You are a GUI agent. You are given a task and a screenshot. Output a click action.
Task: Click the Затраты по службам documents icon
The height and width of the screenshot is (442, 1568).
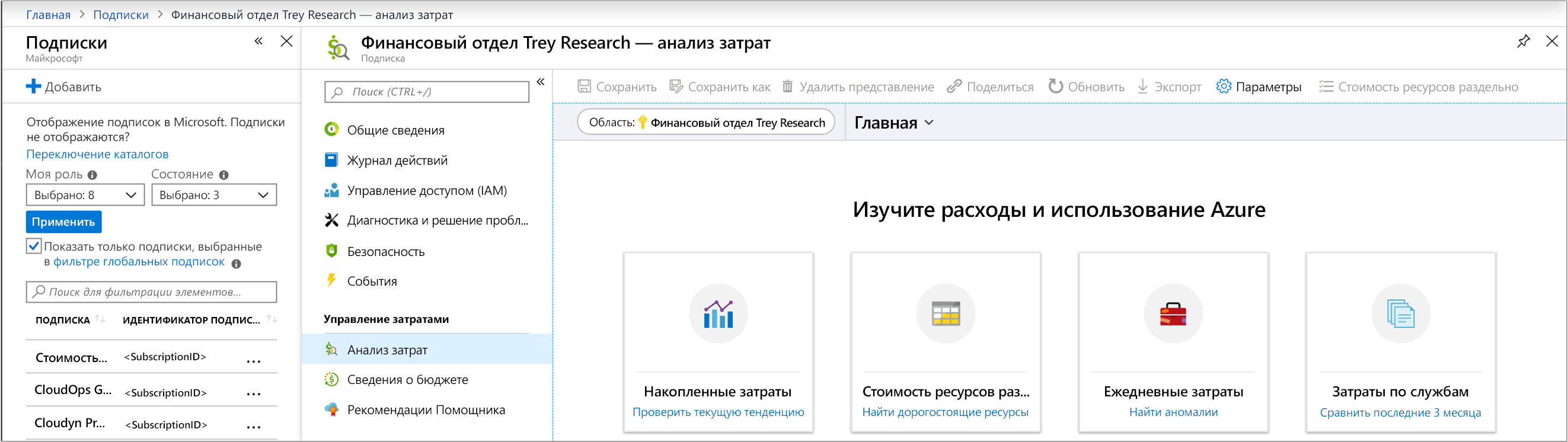click(1400, 313)
